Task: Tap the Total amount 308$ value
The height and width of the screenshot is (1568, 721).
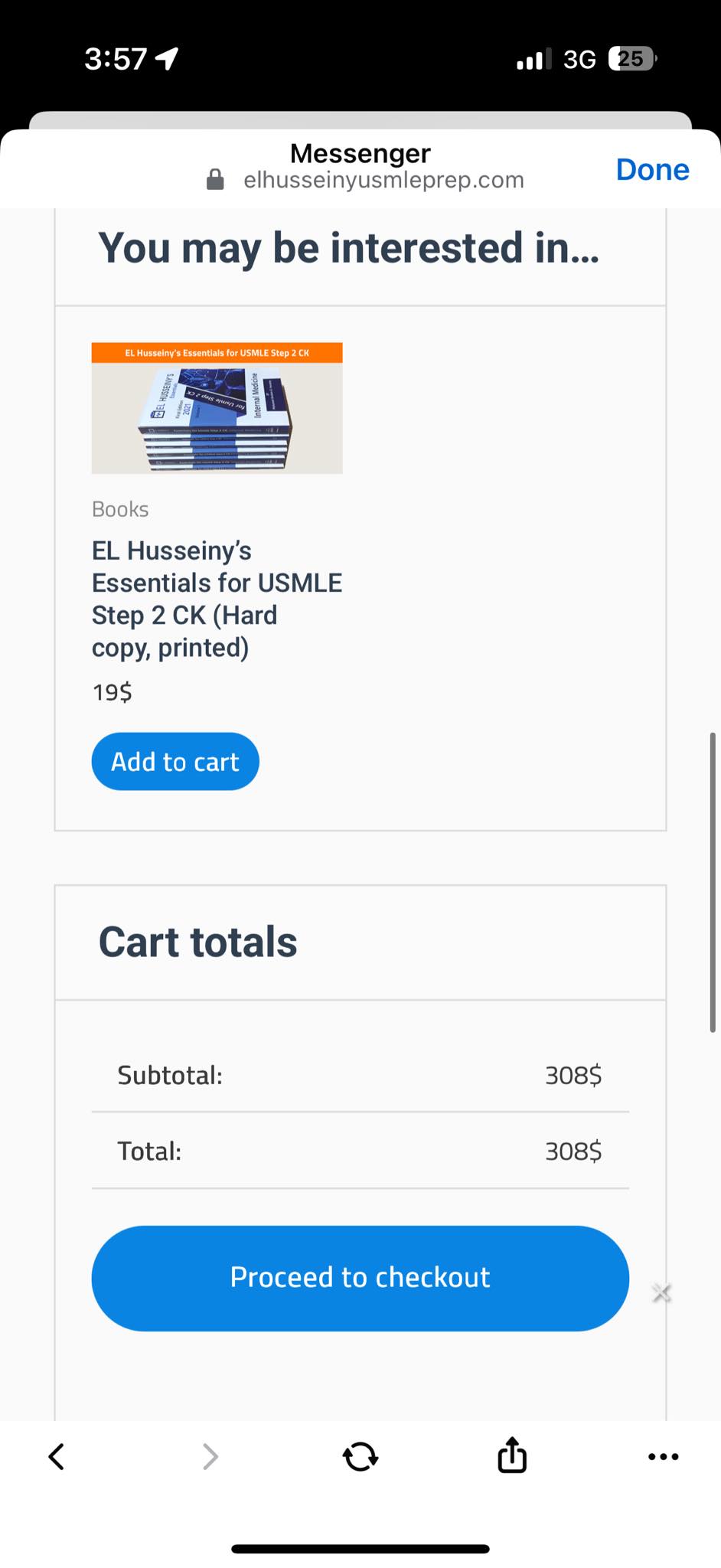Action: point(573,1151)
